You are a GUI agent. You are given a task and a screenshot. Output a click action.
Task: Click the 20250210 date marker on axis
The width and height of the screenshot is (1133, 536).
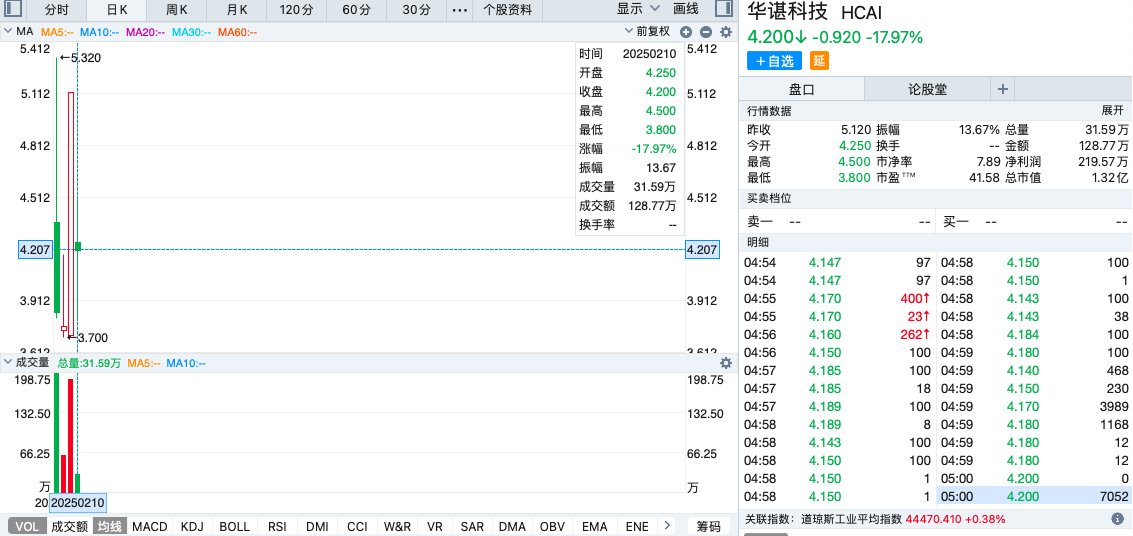coord(78,502)
